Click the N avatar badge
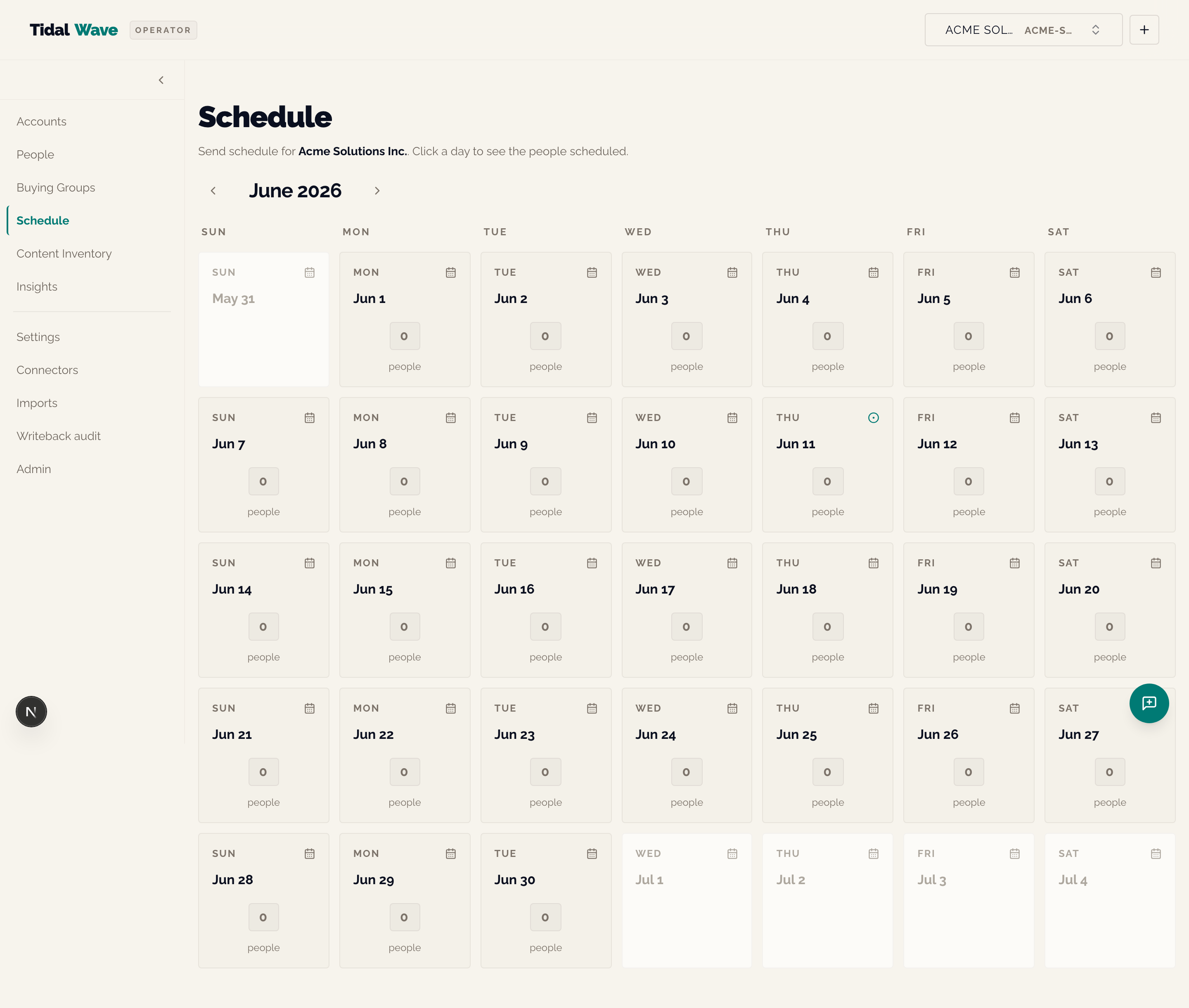 (31, 712)
